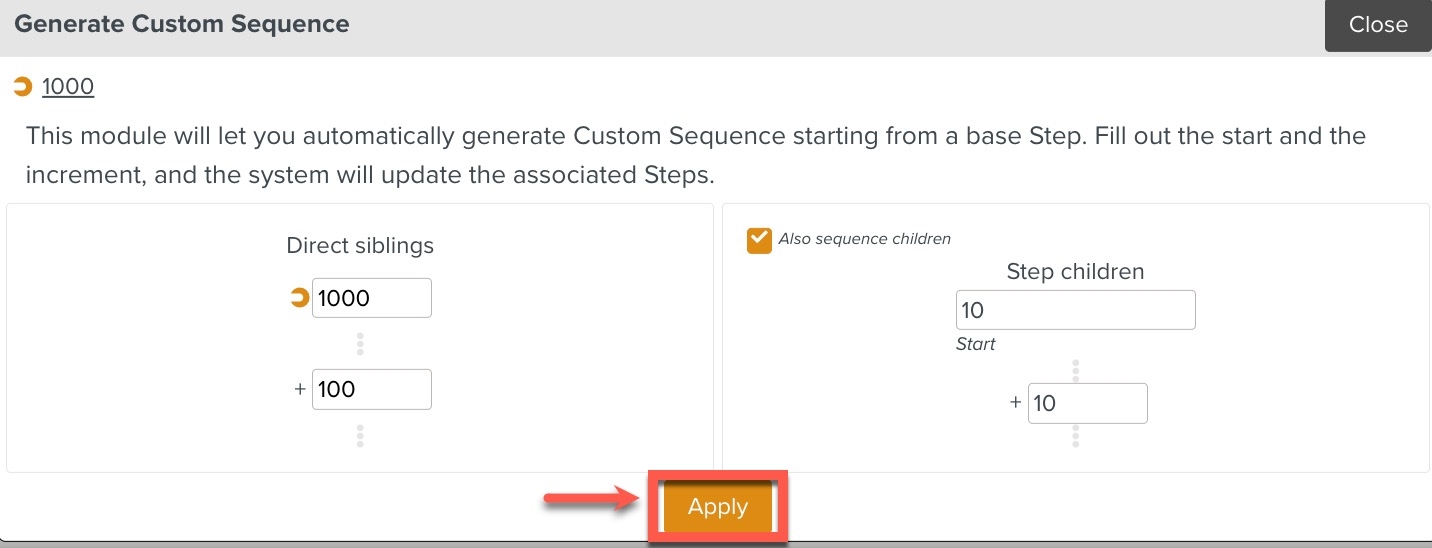Click the plus sign beside Step children increment
This screenshot has width=1432, height=548.
(x=1016, y=403)
